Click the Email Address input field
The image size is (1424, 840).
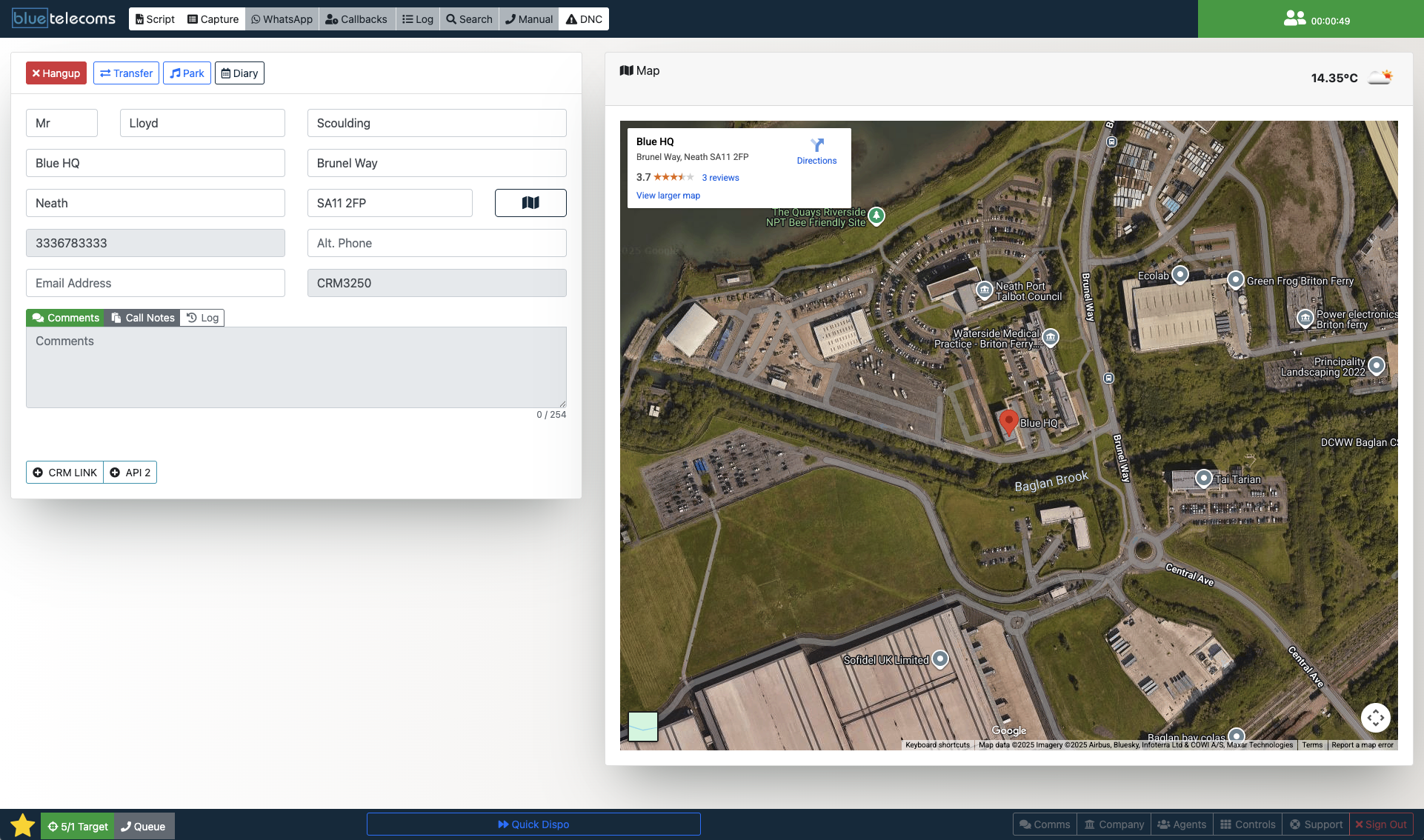pyautogui.click(x=155, y=282)
